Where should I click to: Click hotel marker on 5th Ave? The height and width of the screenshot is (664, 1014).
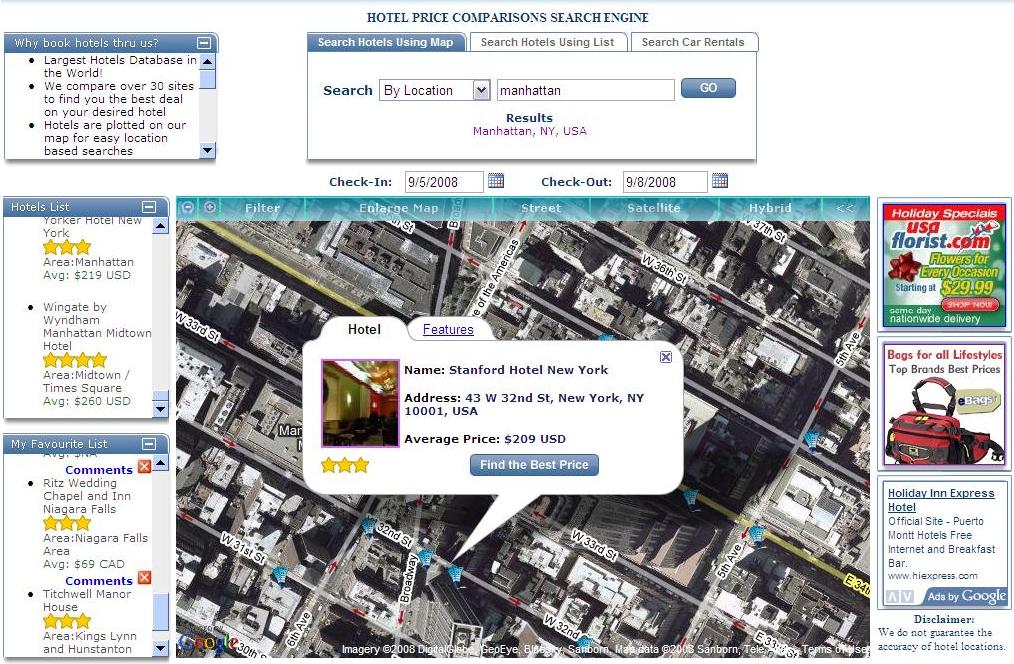click(x=755, y=534)
